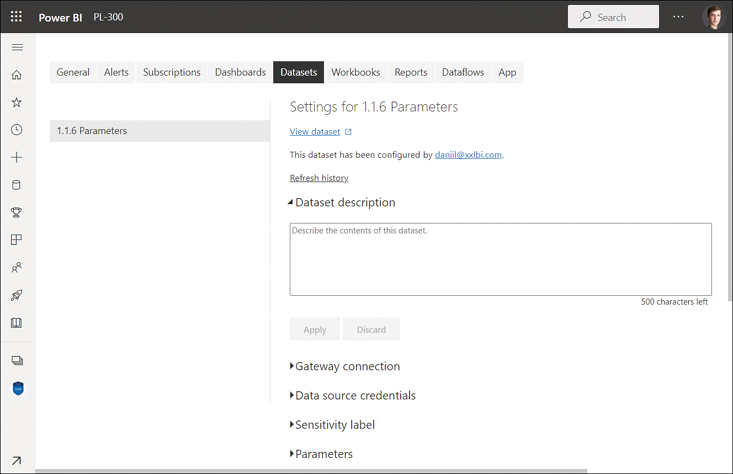Open Favorites star icon

point(17,102)
